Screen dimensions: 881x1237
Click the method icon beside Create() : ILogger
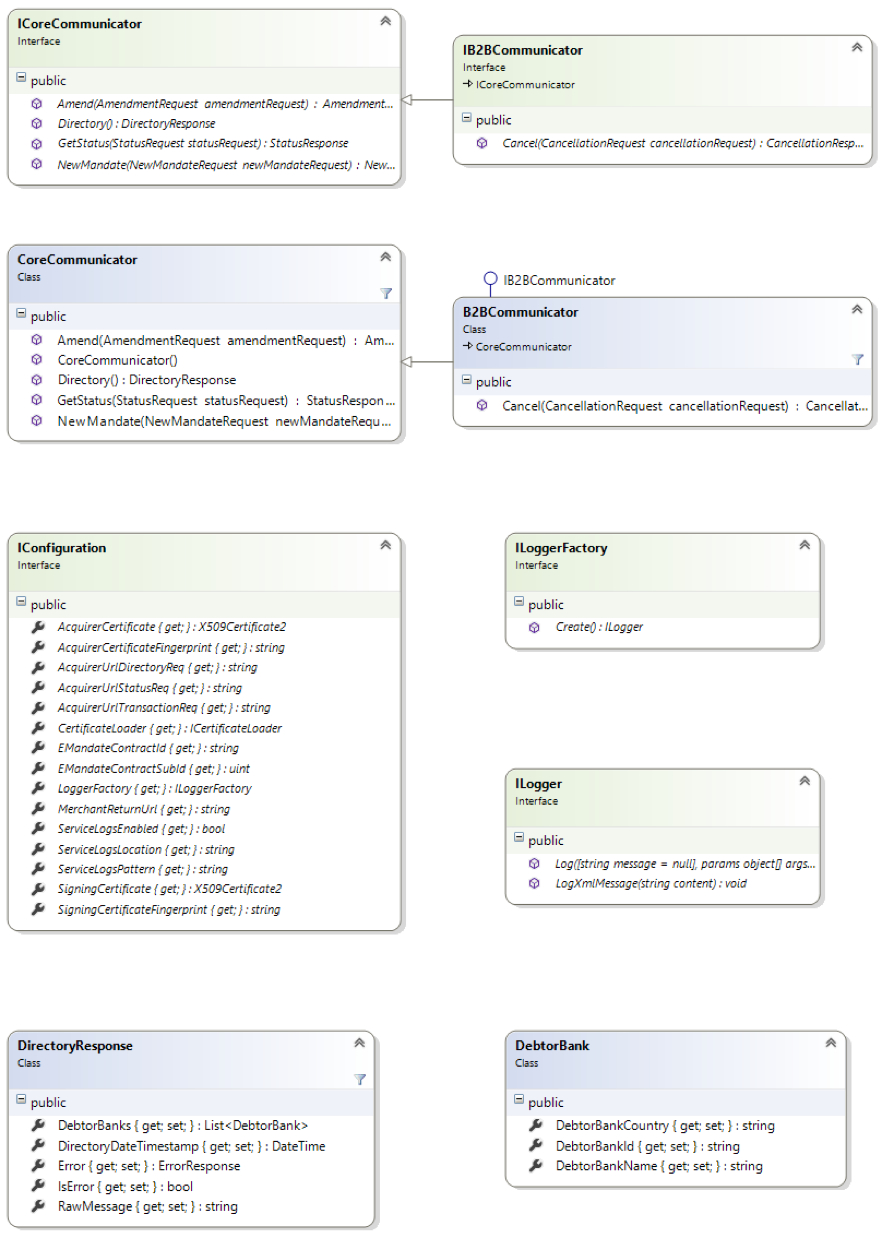point(534,627)
